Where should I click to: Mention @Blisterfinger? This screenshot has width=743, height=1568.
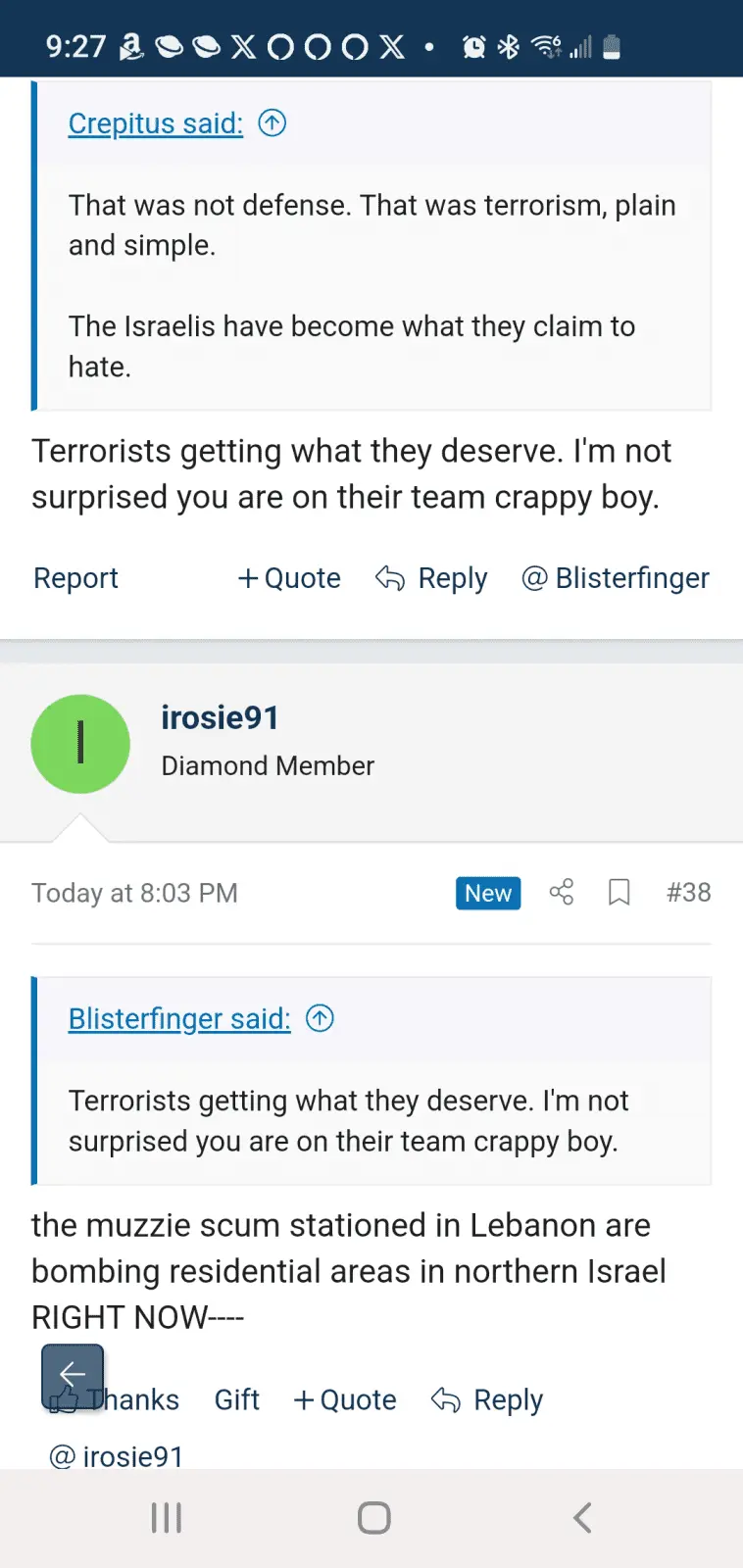616,578
